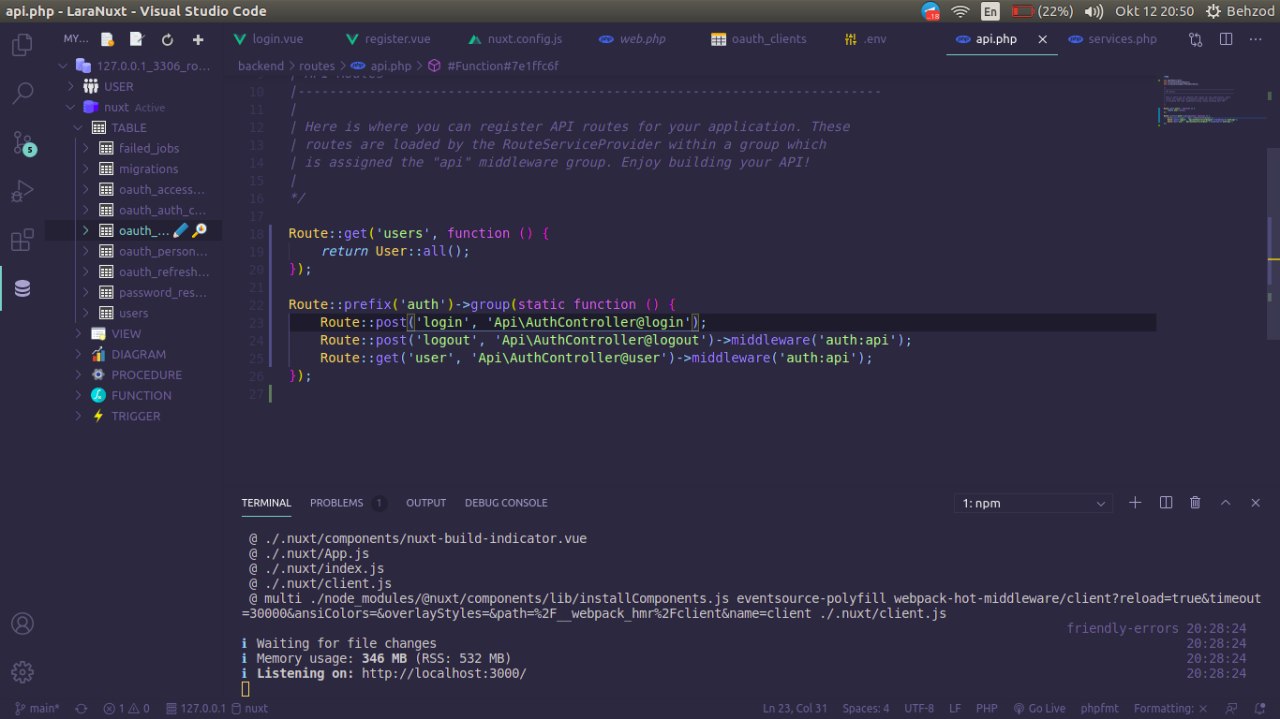Add a new terminal with plus icon

coord(1135,503)
